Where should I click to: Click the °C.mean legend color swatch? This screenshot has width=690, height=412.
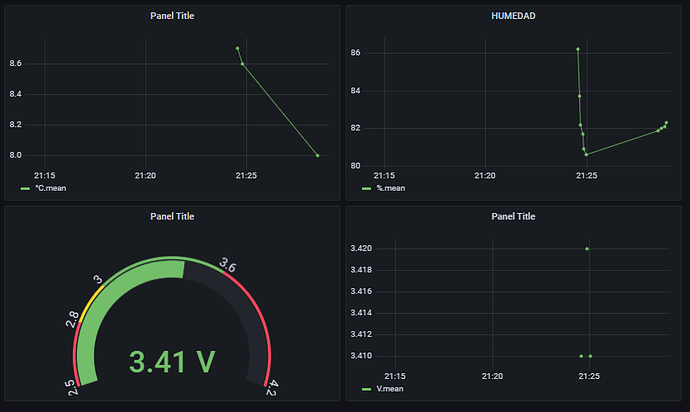[x=25, y=189]
